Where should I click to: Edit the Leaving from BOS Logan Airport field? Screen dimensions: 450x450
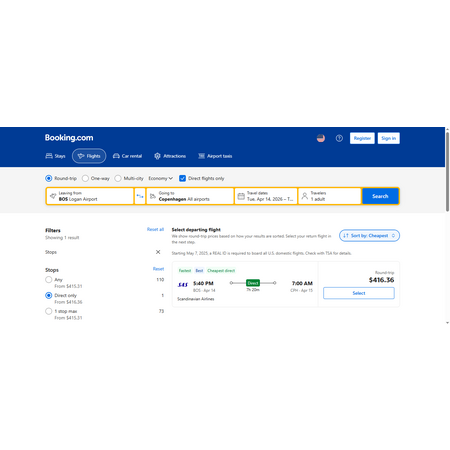click(x=90, y=196)
